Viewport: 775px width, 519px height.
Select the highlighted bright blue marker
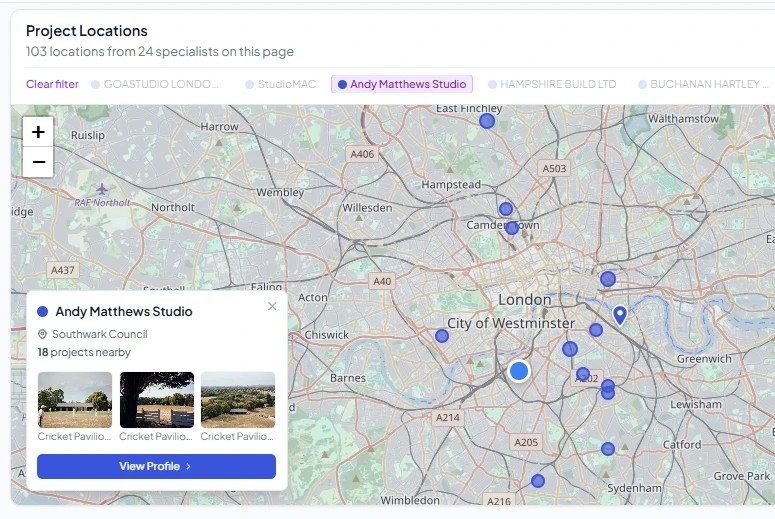coord(518,371)
